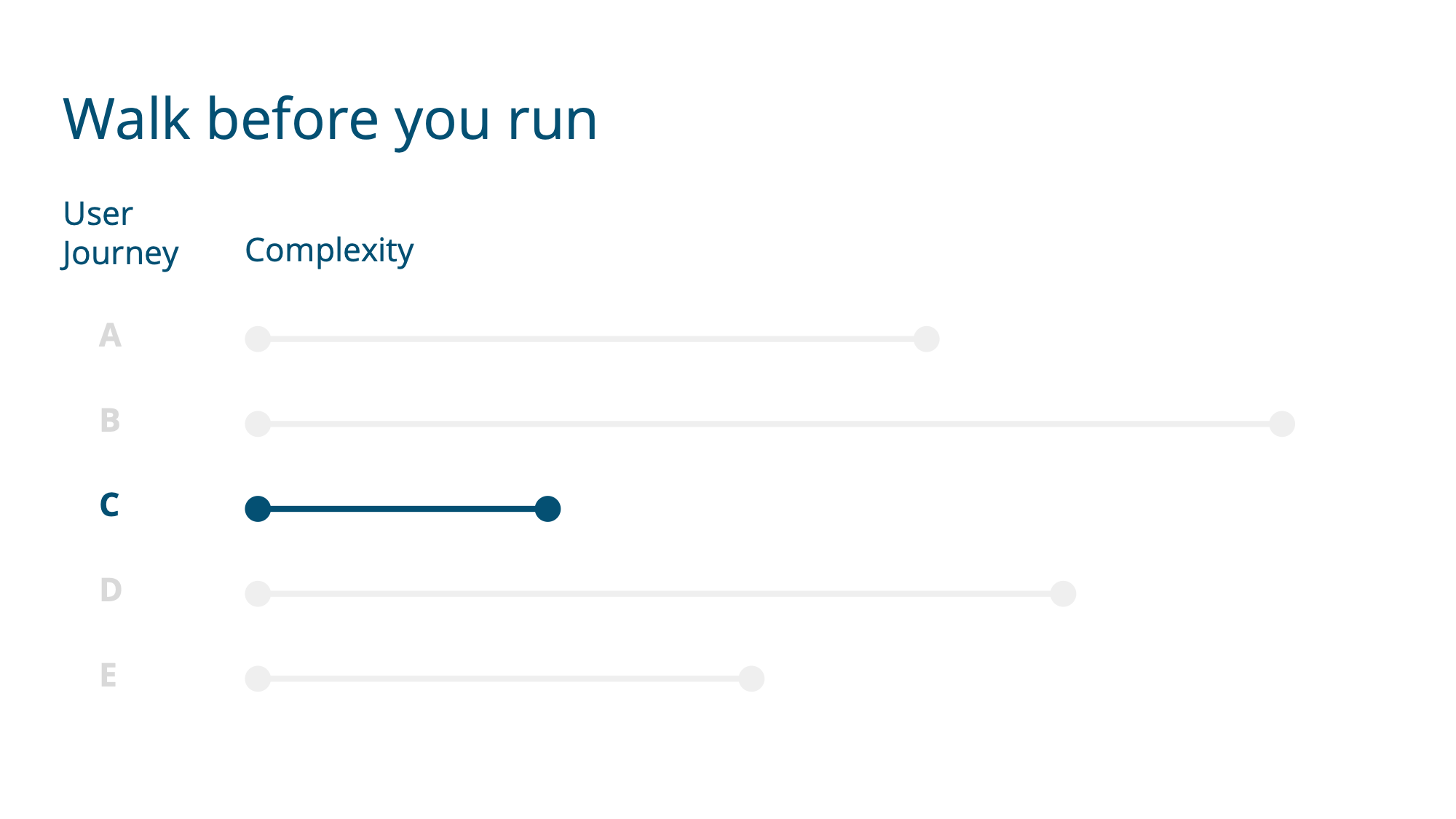Click the start dot of journey E line
The width and height of the screenshot is (1456, 819).
tap(258, 678)
